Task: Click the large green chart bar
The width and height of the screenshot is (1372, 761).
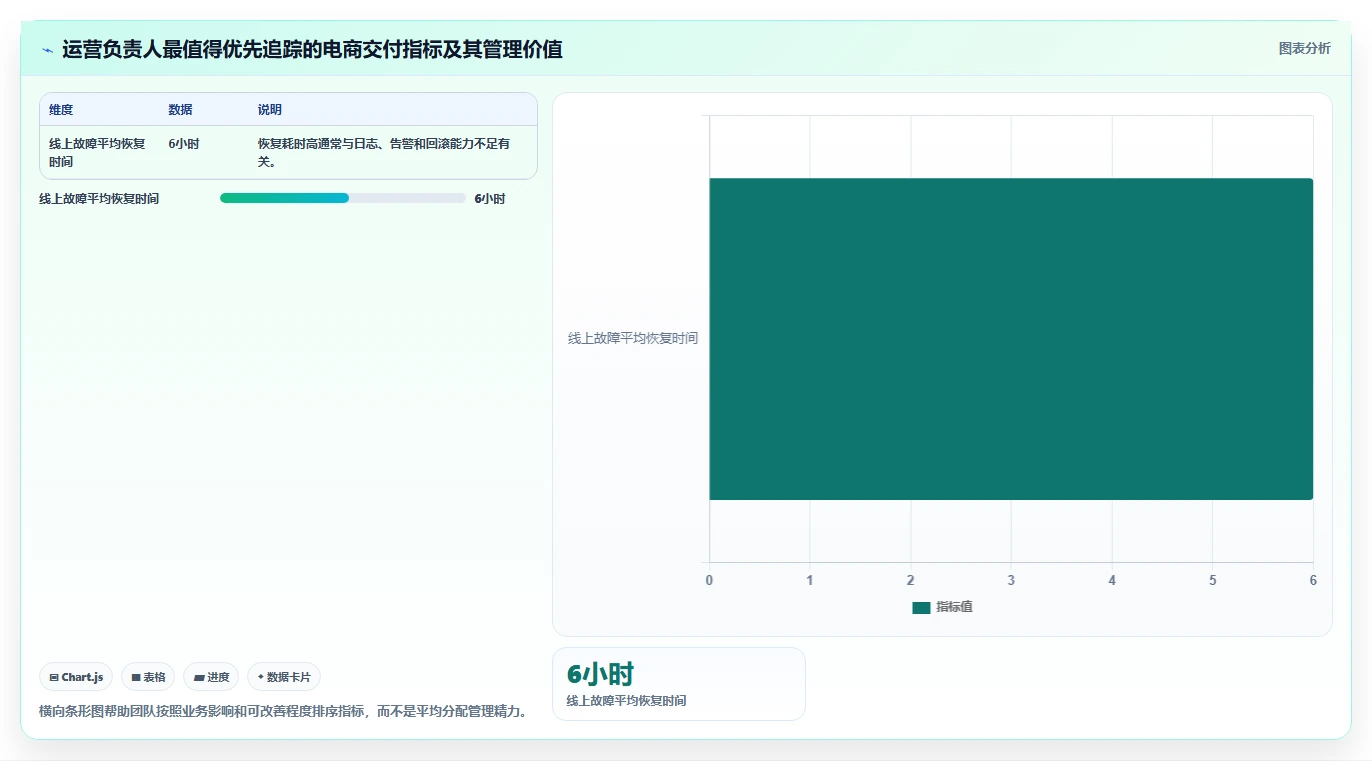Action: tap(1011, 339)
